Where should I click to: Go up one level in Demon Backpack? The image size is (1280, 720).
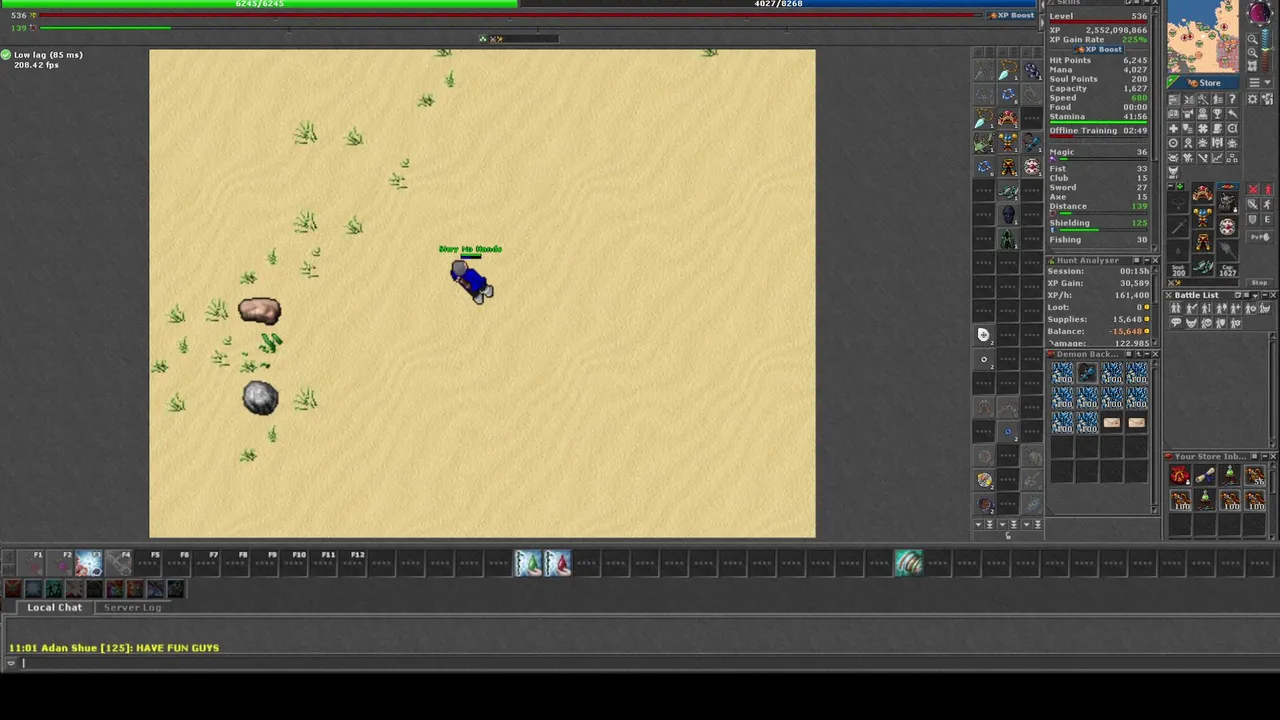1138,354
